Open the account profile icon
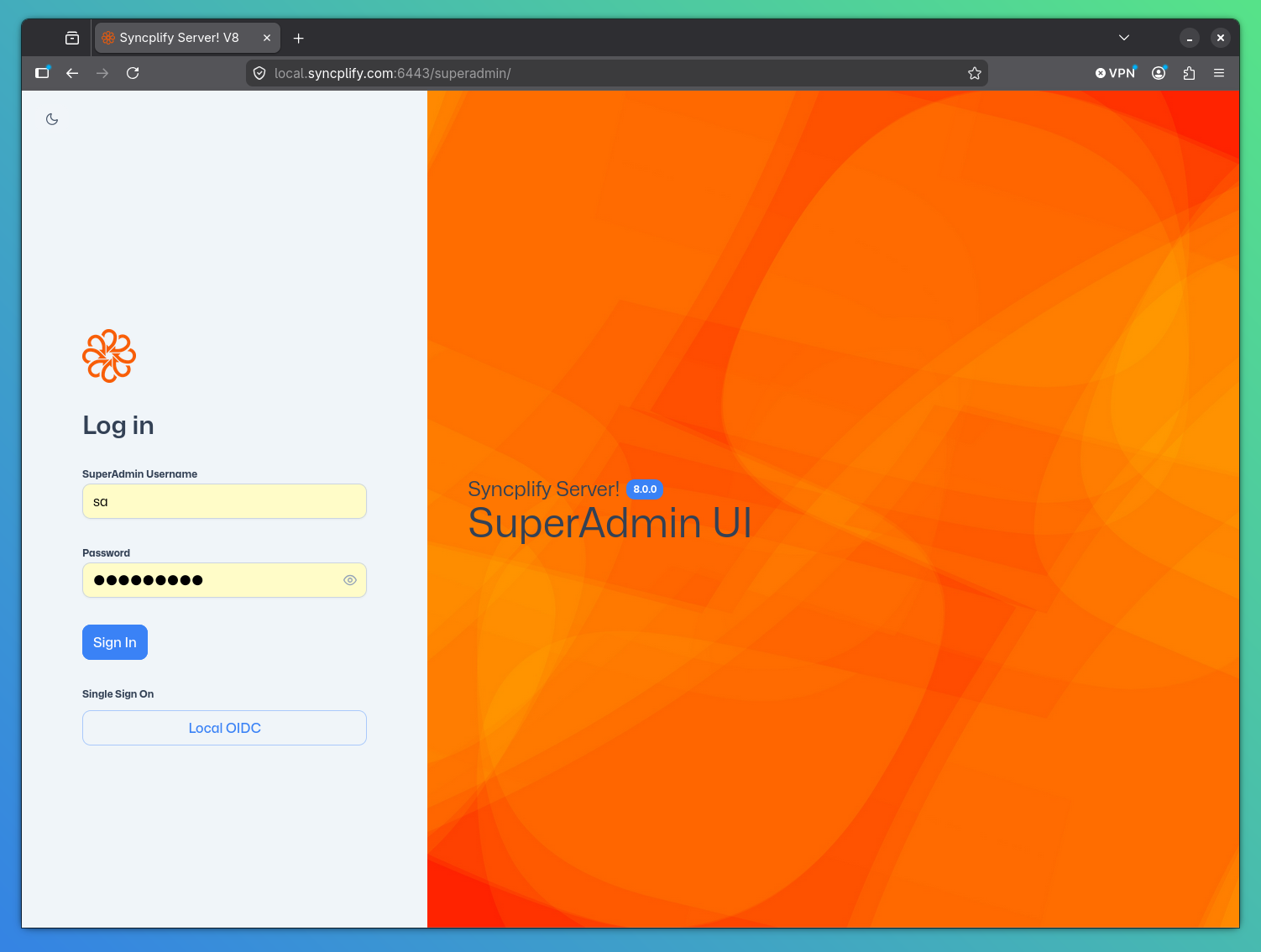 coord(1159,73)
